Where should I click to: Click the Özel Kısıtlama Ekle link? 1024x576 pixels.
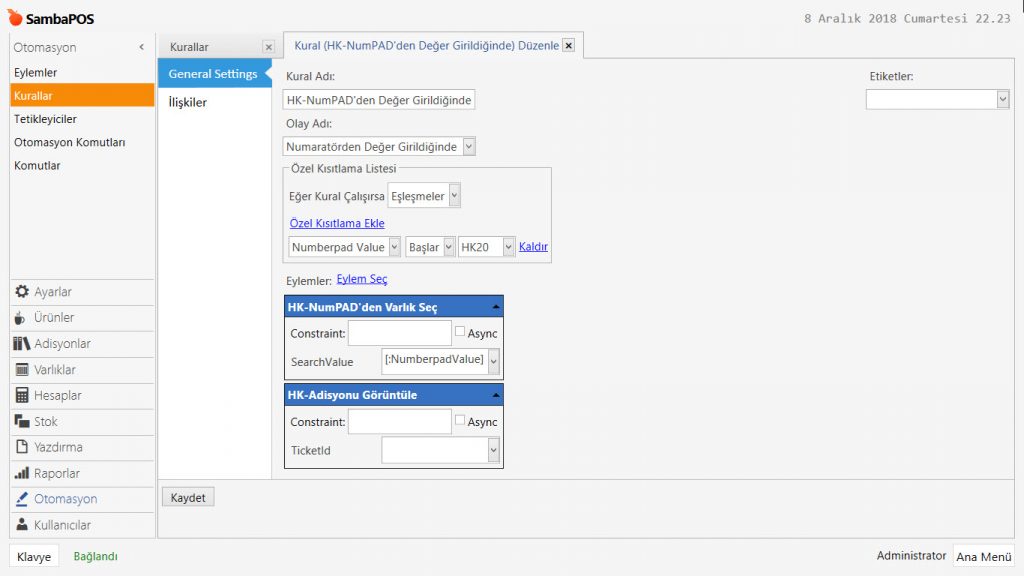pyautogui.click(x=336, y=223)
